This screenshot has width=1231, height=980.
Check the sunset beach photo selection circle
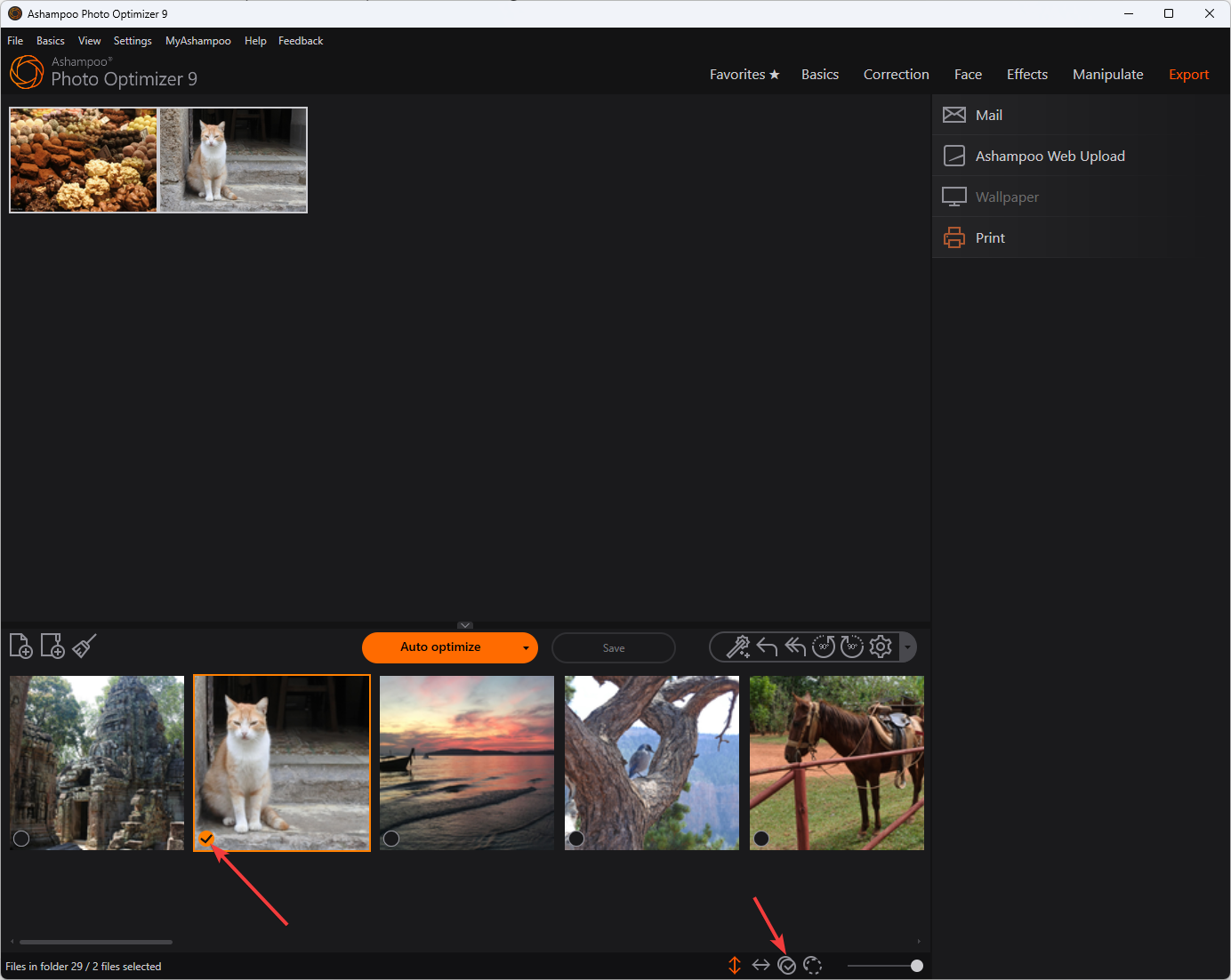391,839
